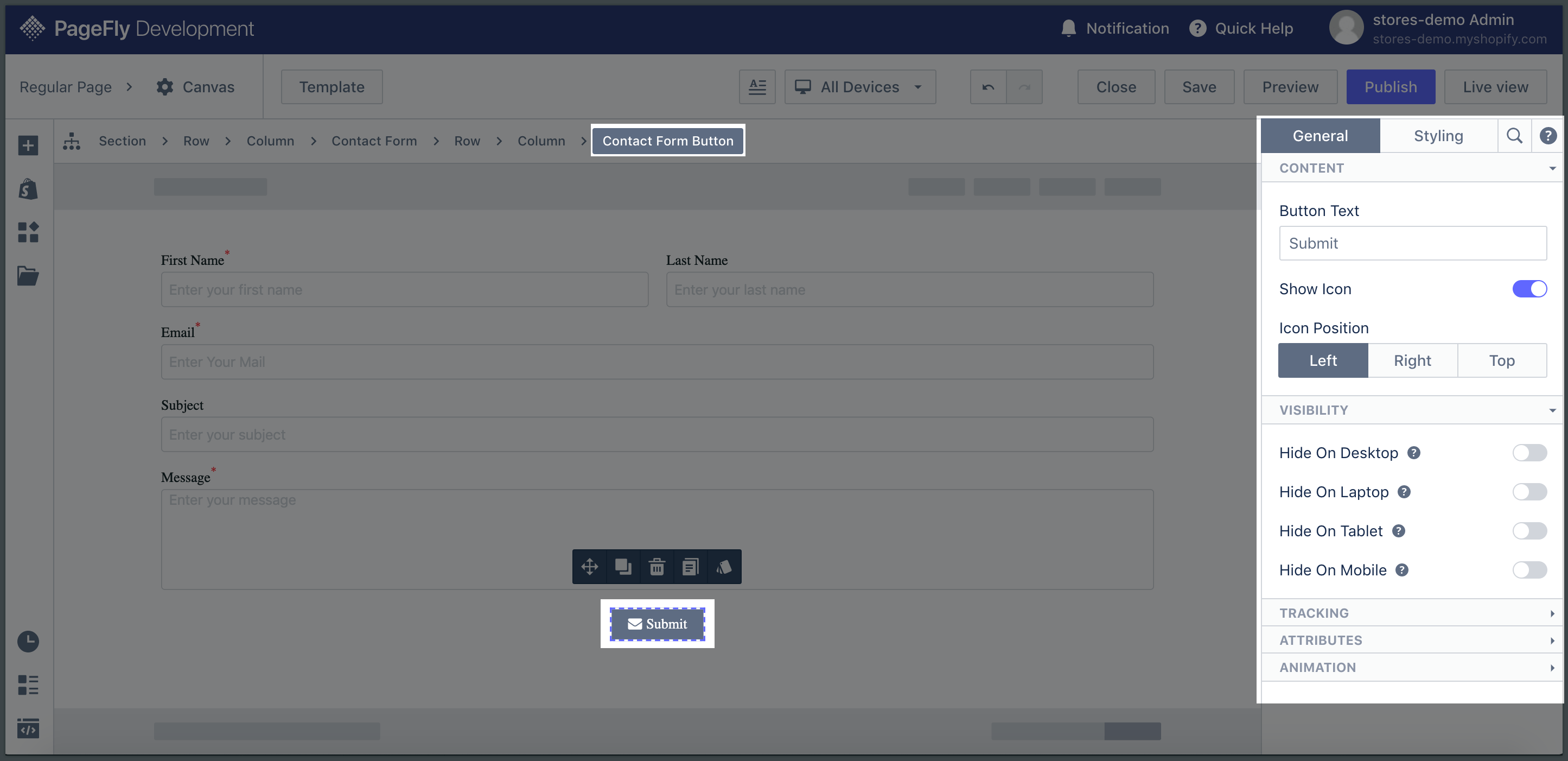Click the Message textarea

657,540
